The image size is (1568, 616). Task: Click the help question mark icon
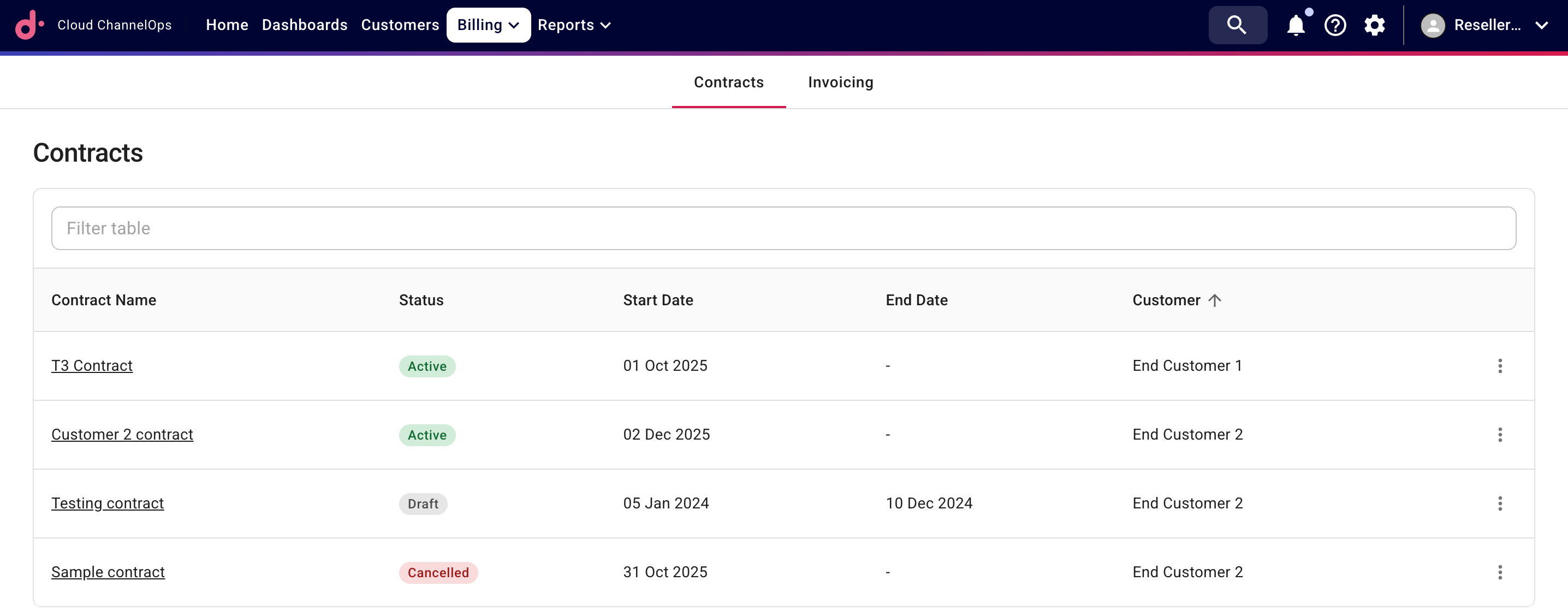[1335, 25]
